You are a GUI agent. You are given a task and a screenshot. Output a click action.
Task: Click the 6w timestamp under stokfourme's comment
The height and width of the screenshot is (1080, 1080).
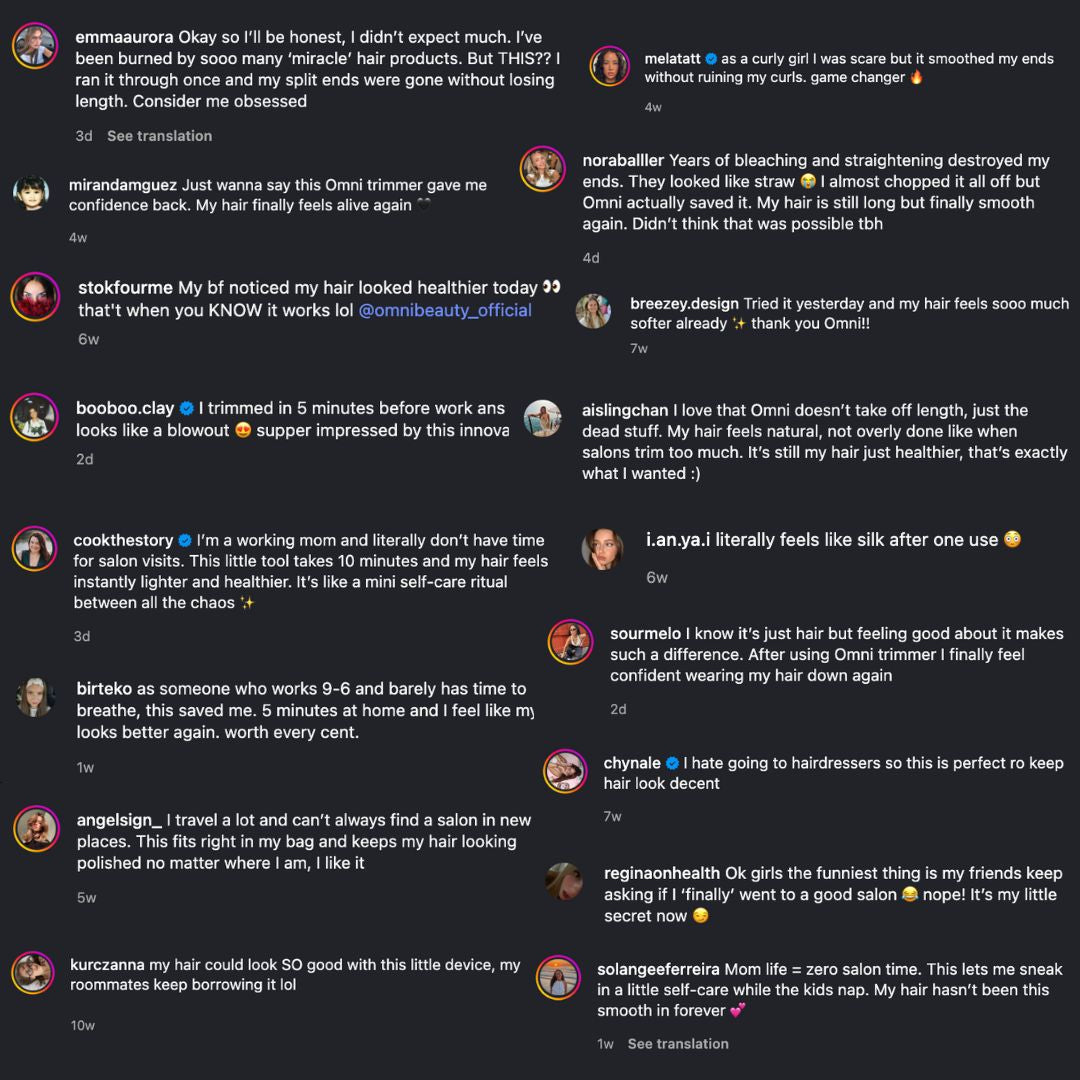point(89,340)
